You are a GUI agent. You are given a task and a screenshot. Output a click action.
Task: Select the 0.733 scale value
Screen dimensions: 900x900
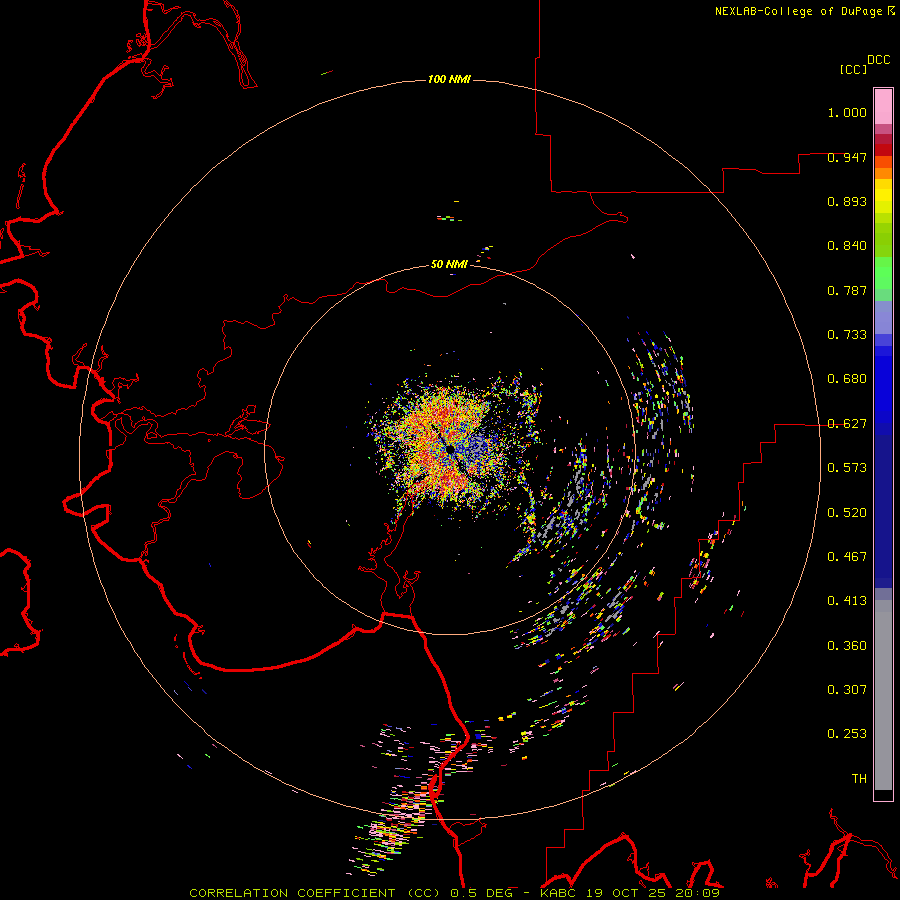(847, 335)
